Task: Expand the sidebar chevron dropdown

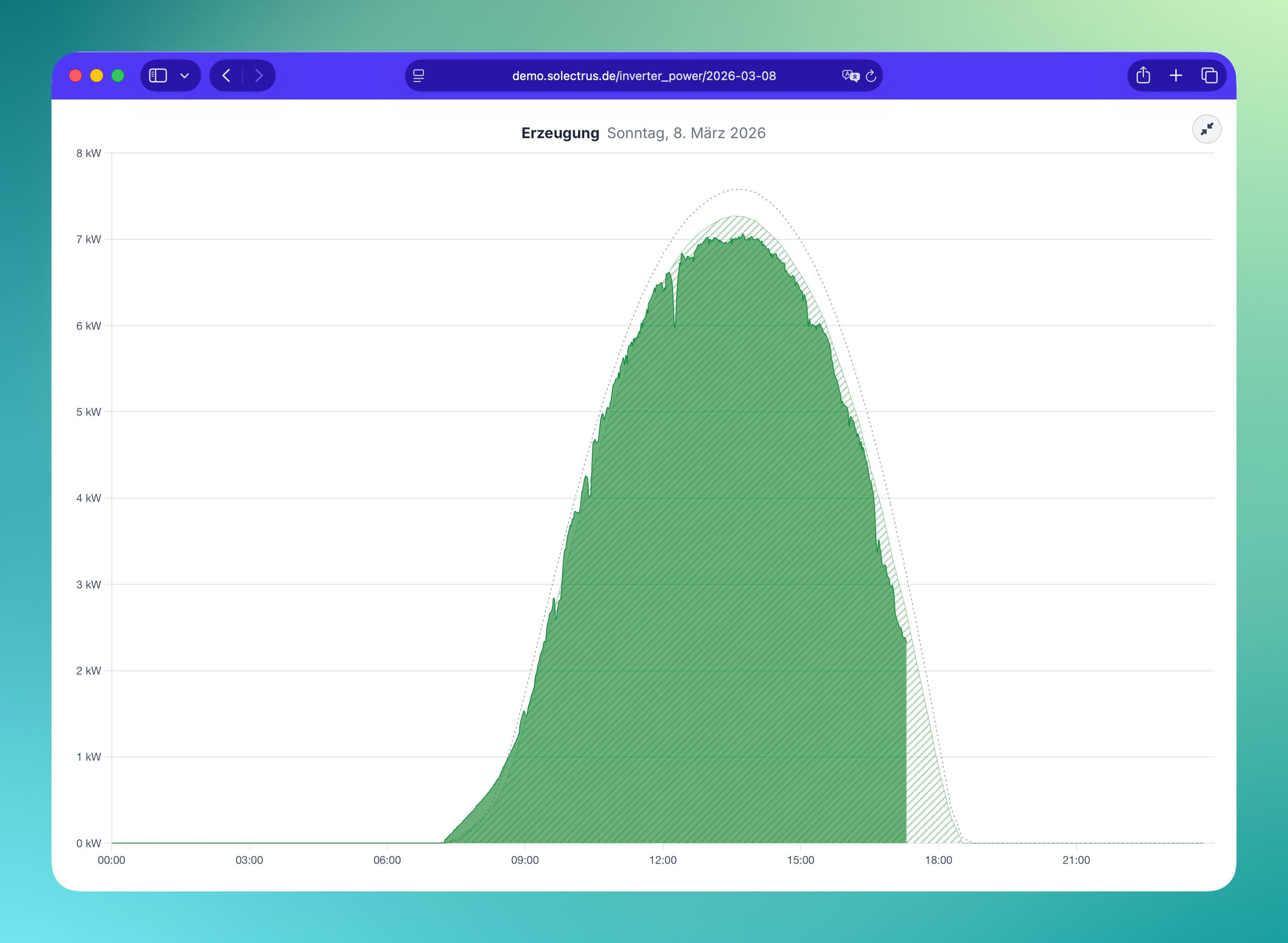Action: [x=184, y=76]
